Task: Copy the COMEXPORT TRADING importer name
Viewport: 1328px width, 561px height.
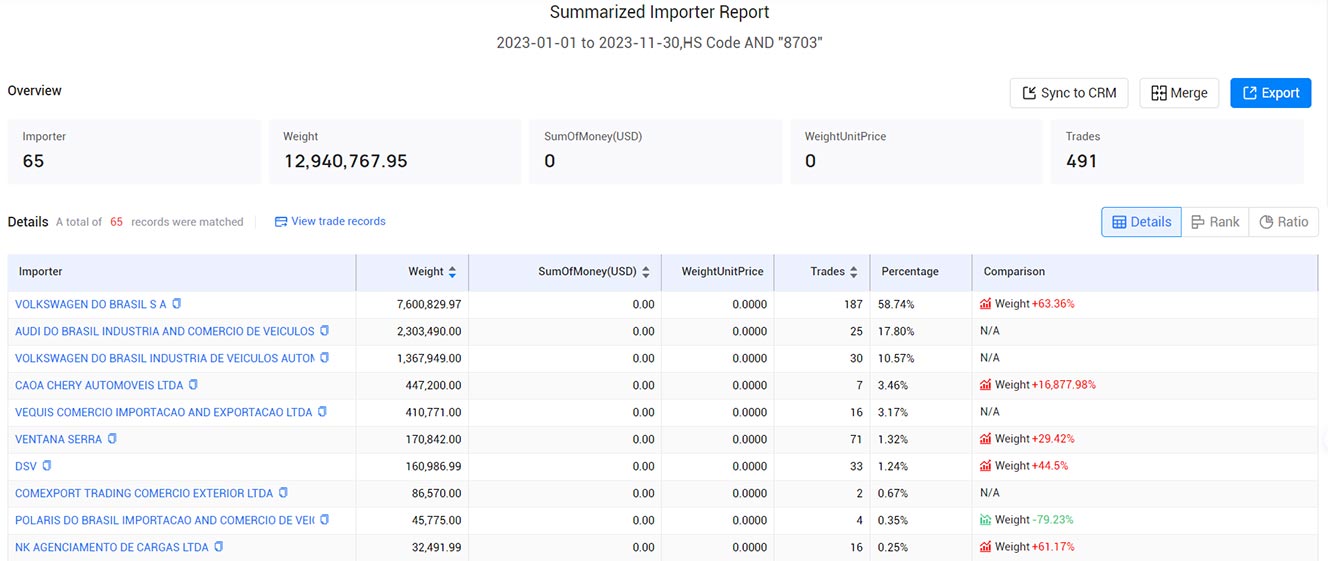Action: click(x=283, y=493)
